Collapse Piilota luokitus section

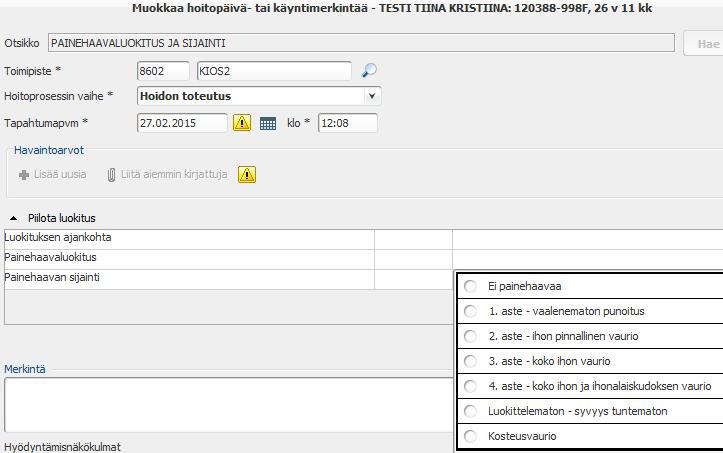click(x=14, y=218)
